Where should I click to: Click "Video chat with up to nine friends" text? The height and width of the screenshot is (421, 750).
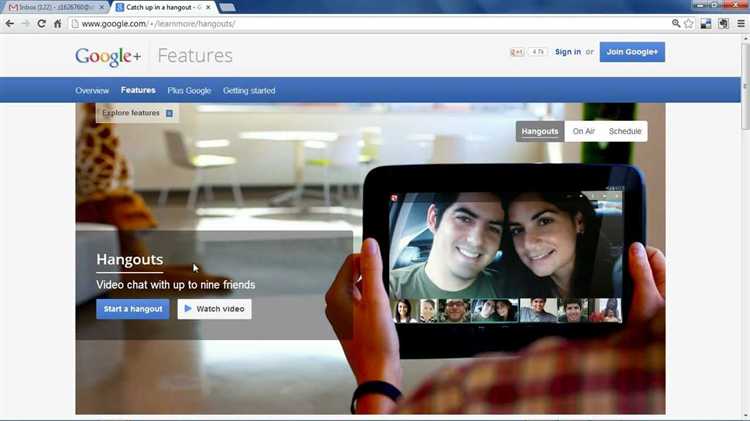click(x=176, y=285)
